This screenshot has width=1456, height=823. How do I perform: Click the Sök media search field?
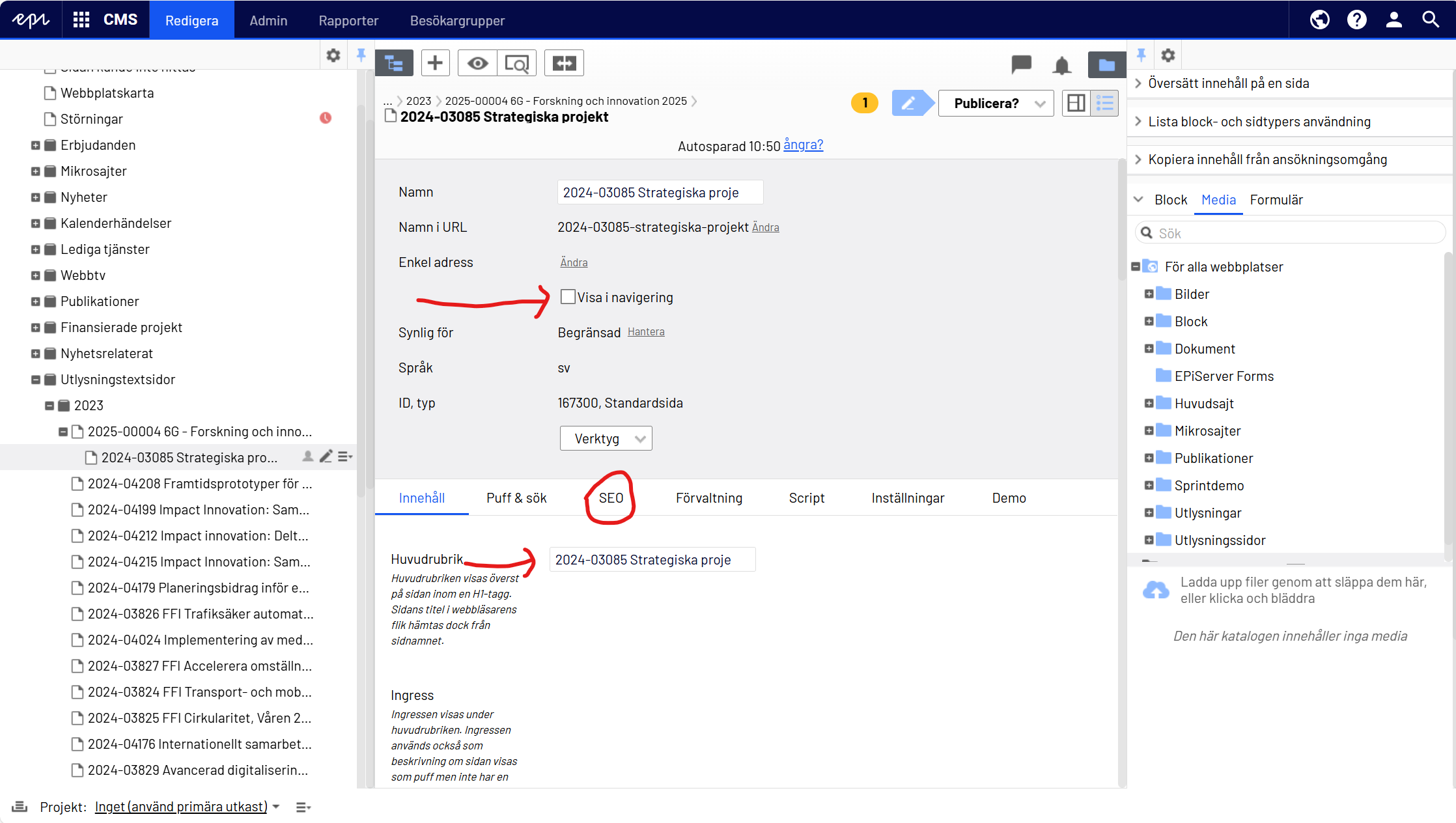coord(1296,233)
